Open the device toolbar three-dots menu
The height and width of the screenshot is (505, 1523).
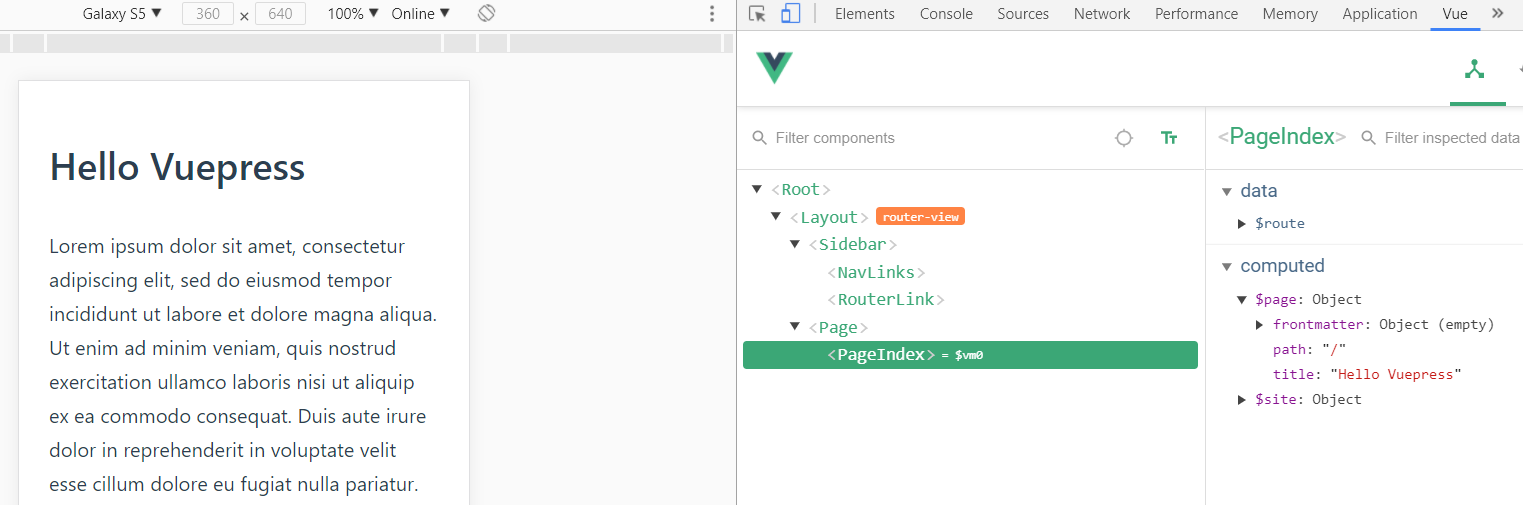(x=712, y=14)
